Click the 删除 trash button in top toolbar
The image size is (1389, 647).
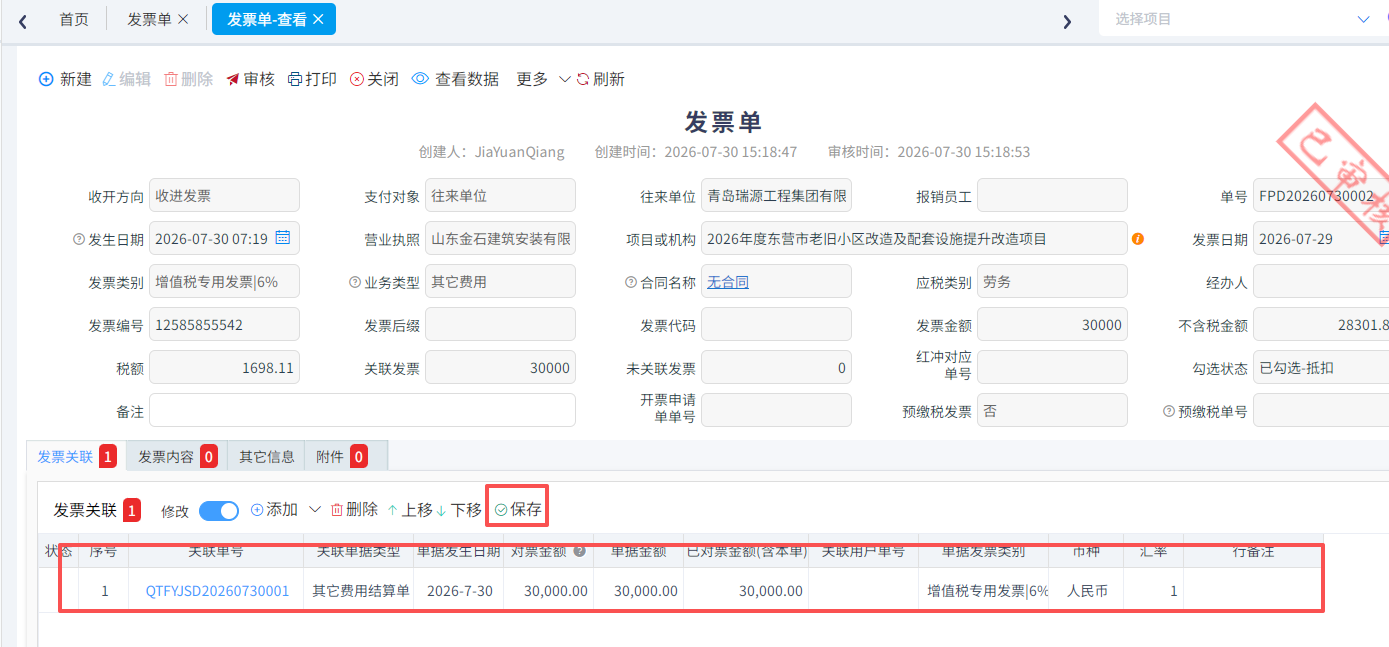tap(188, 79)
